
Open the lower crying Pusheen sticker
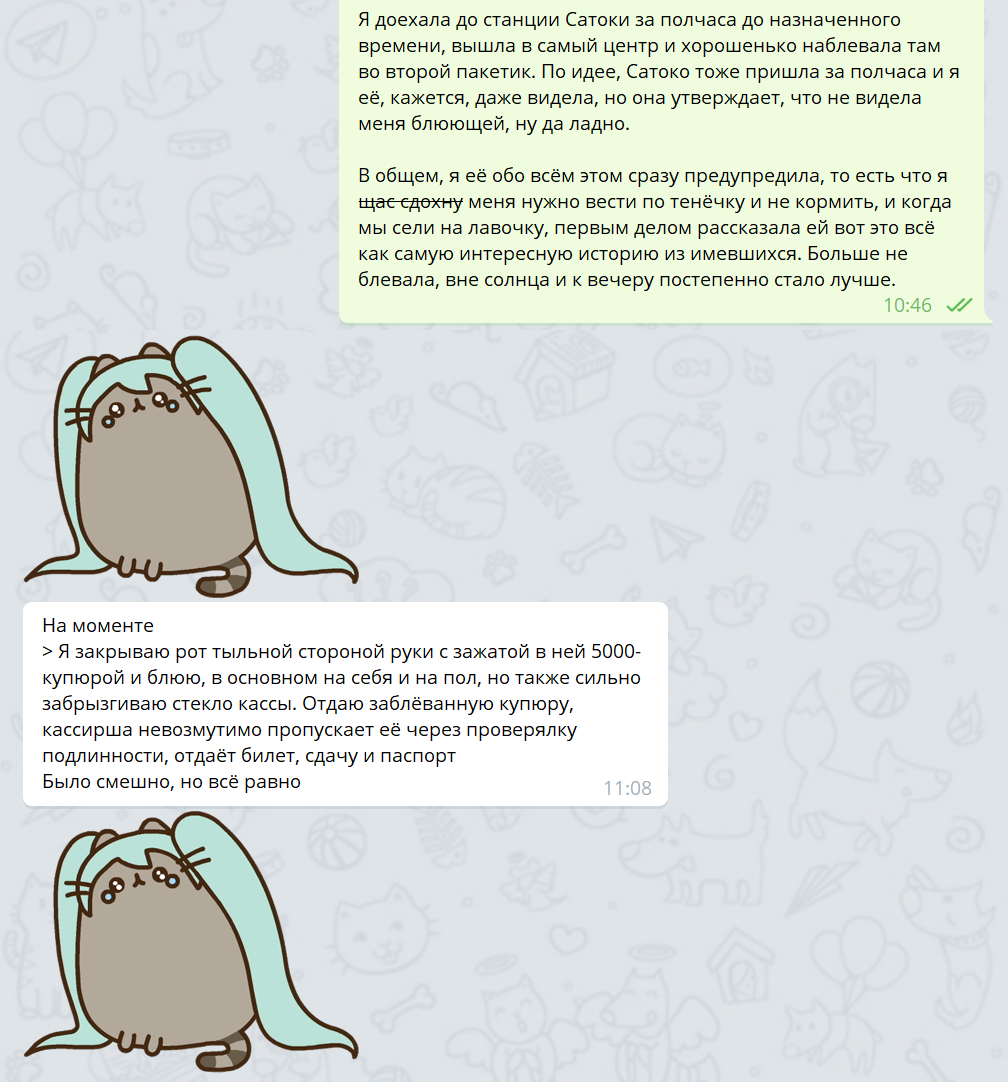(191, 942)
